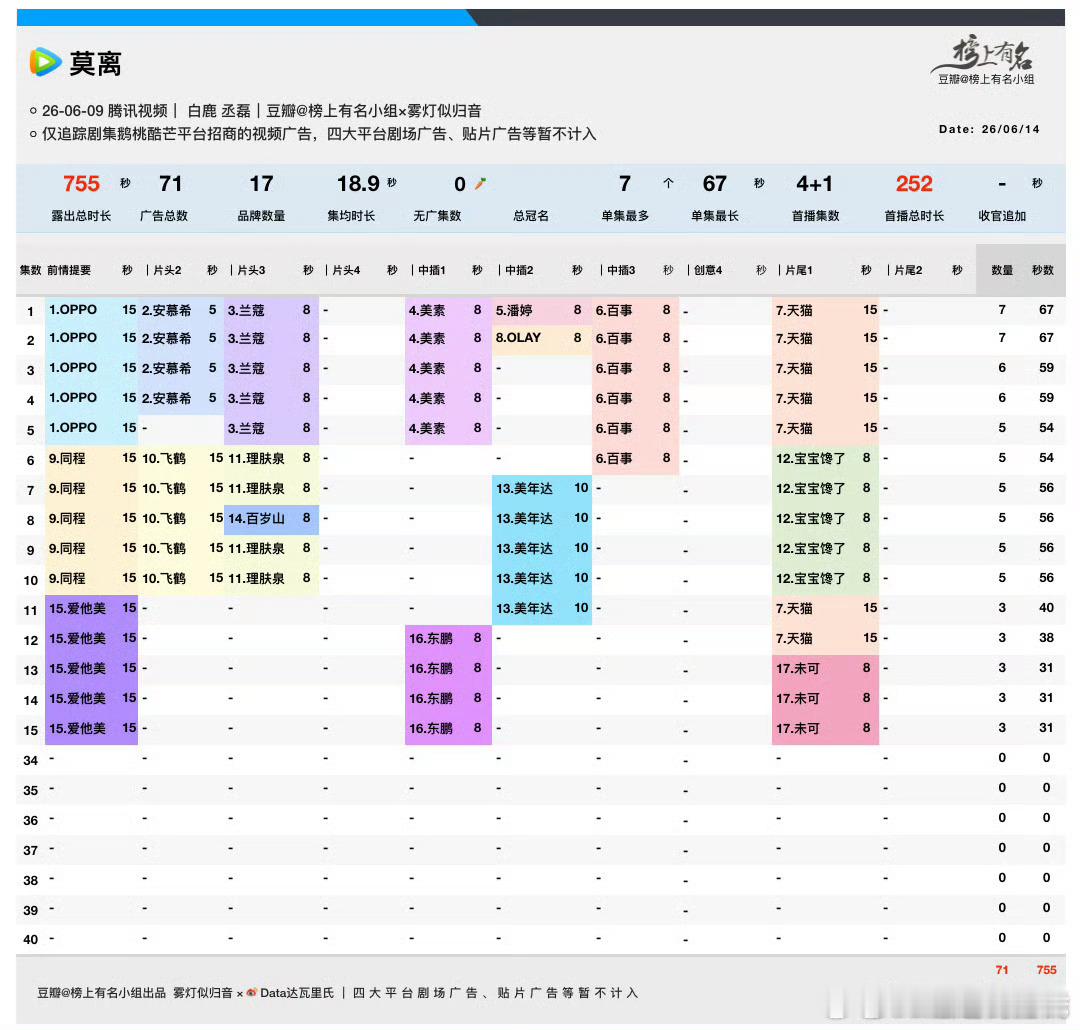
Task: Click the Date: 26/06/14 label
Action: tap(989, 129)
